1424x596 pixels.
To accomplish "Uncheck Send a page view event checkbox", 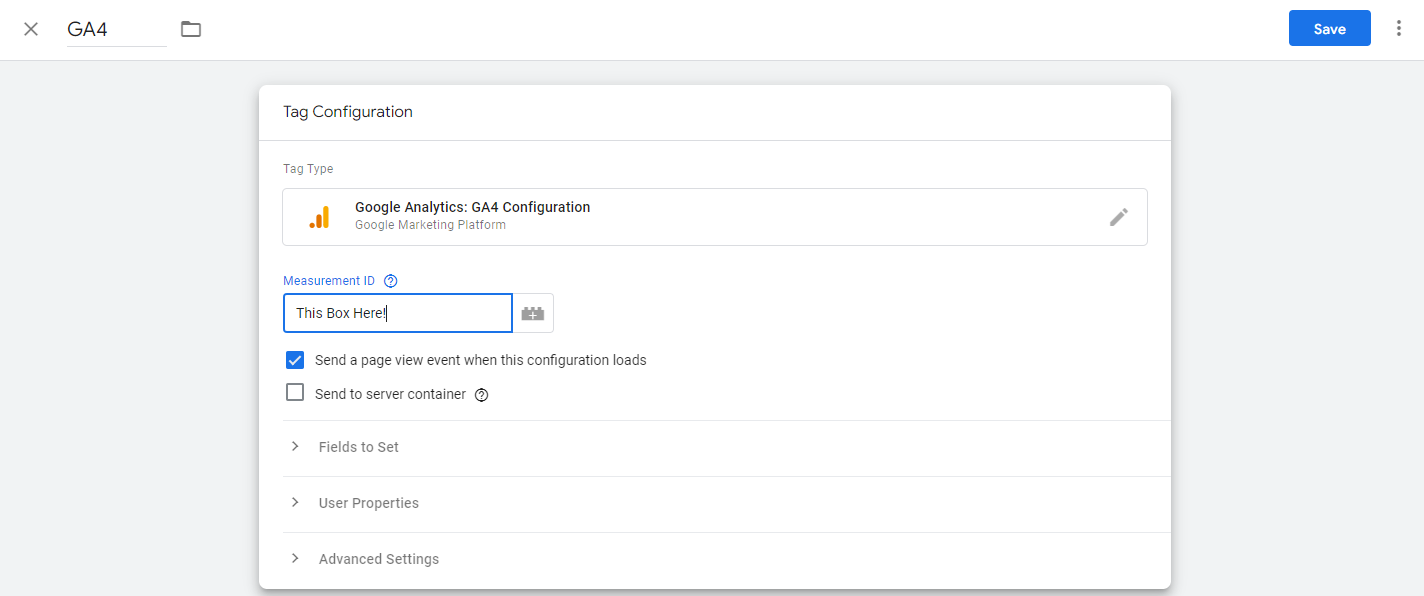I will [295, 360].
